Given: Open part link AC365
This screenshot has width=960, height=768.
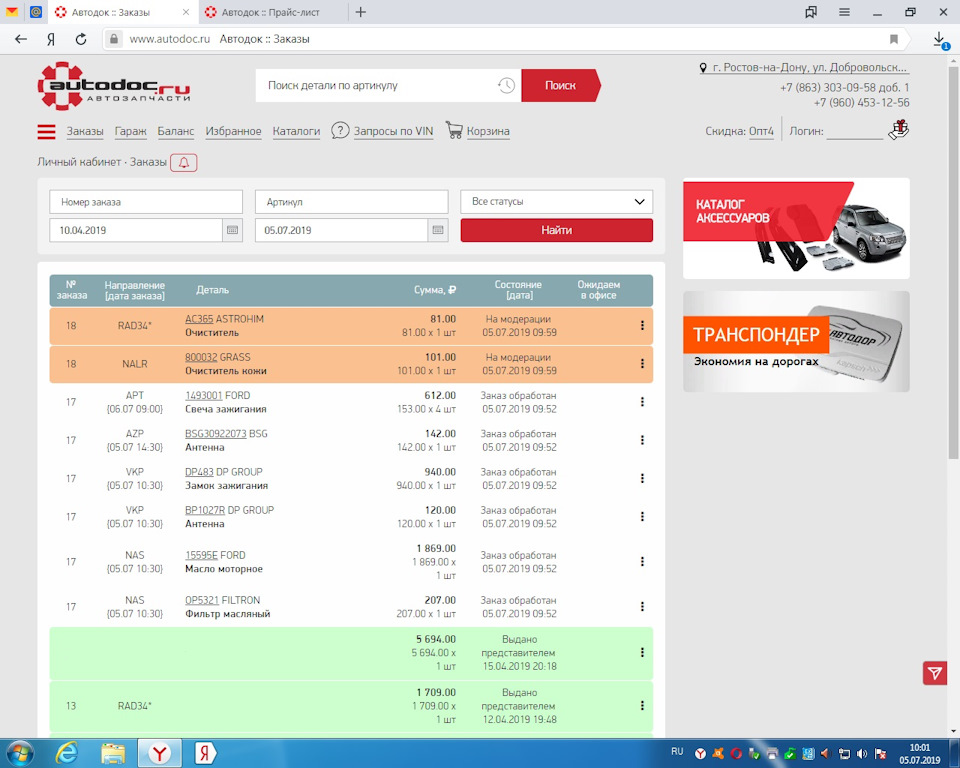Looking at the screenshot, I should point(199,319).
